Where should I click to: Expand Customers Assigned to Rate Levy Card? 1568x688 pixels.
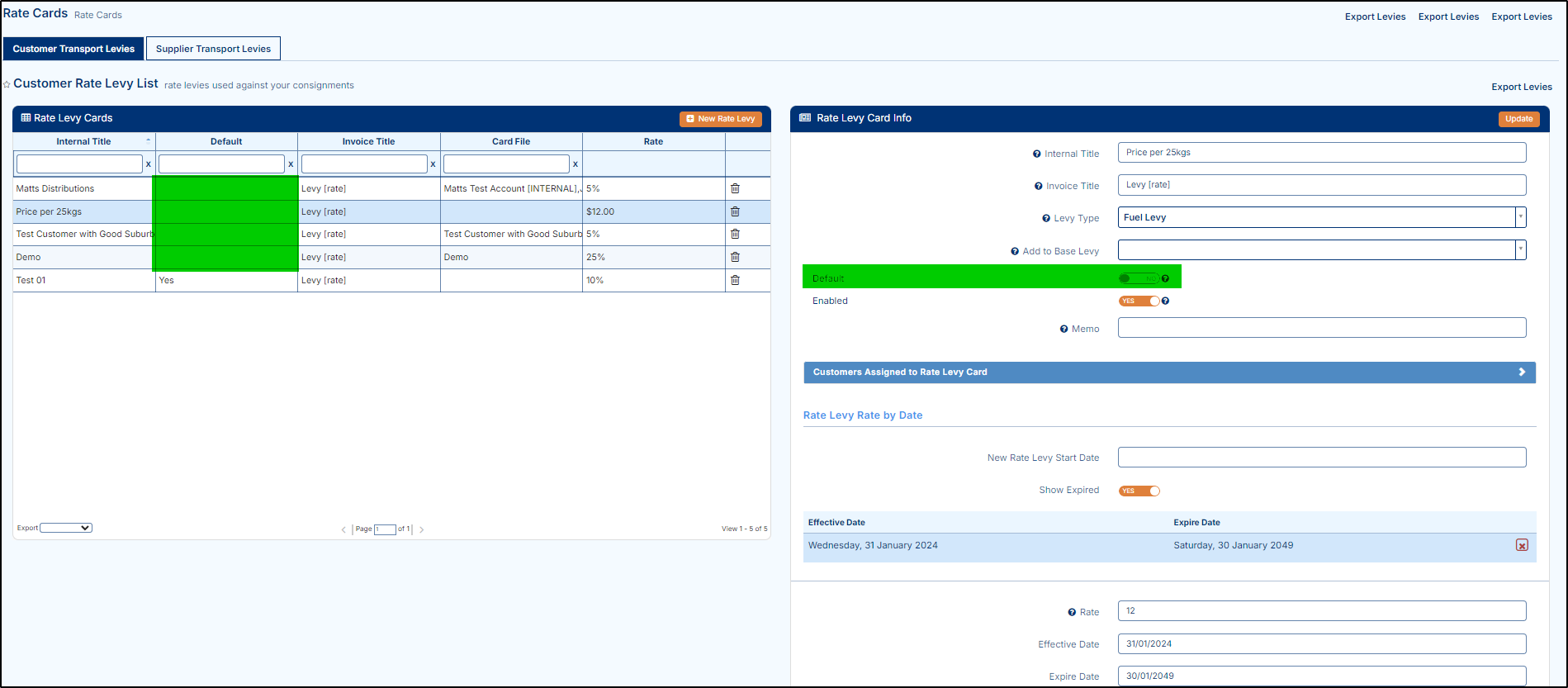click(1169, 372)
